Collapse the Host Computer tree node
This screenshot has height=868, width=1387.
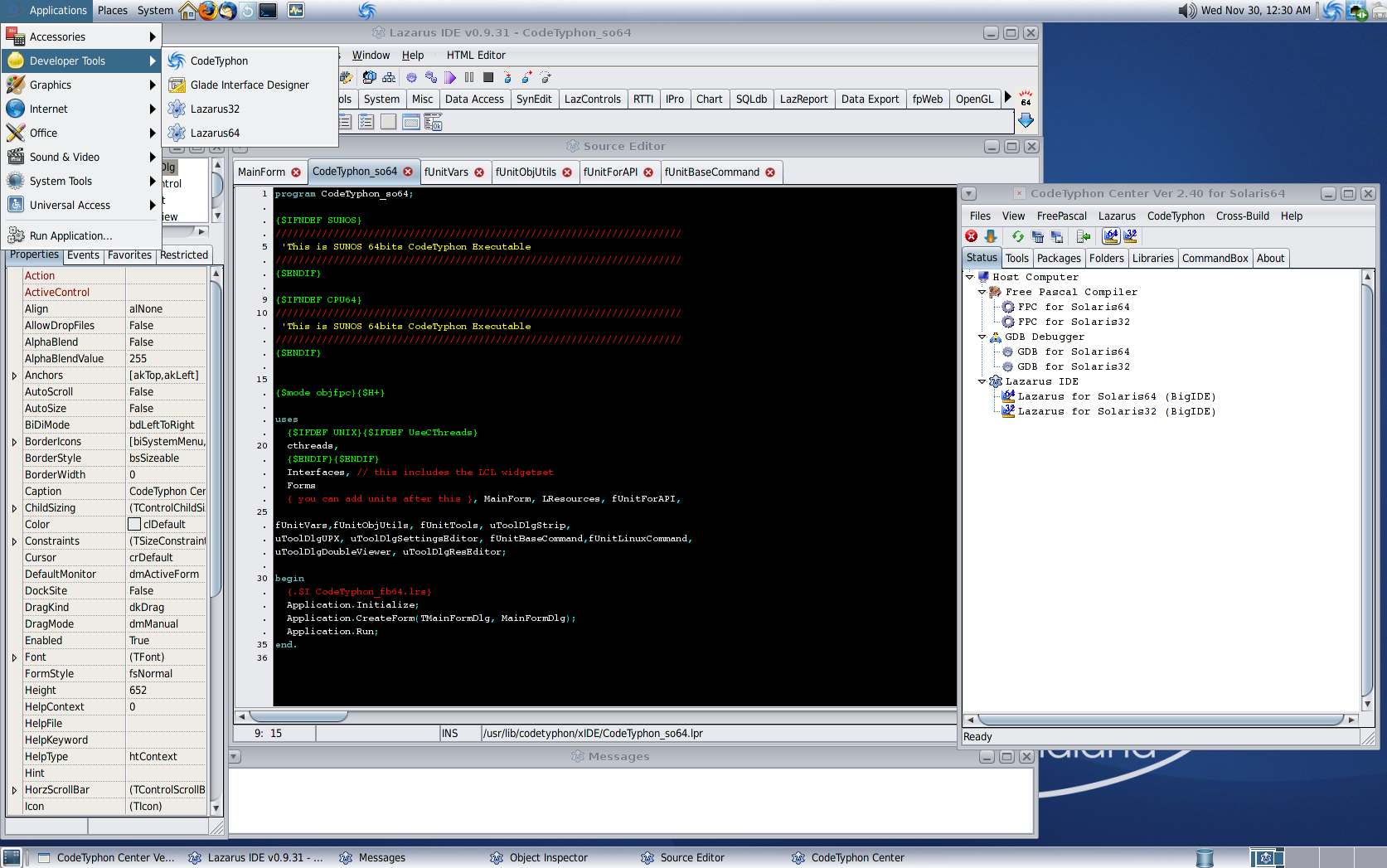(x=969, y=277)
